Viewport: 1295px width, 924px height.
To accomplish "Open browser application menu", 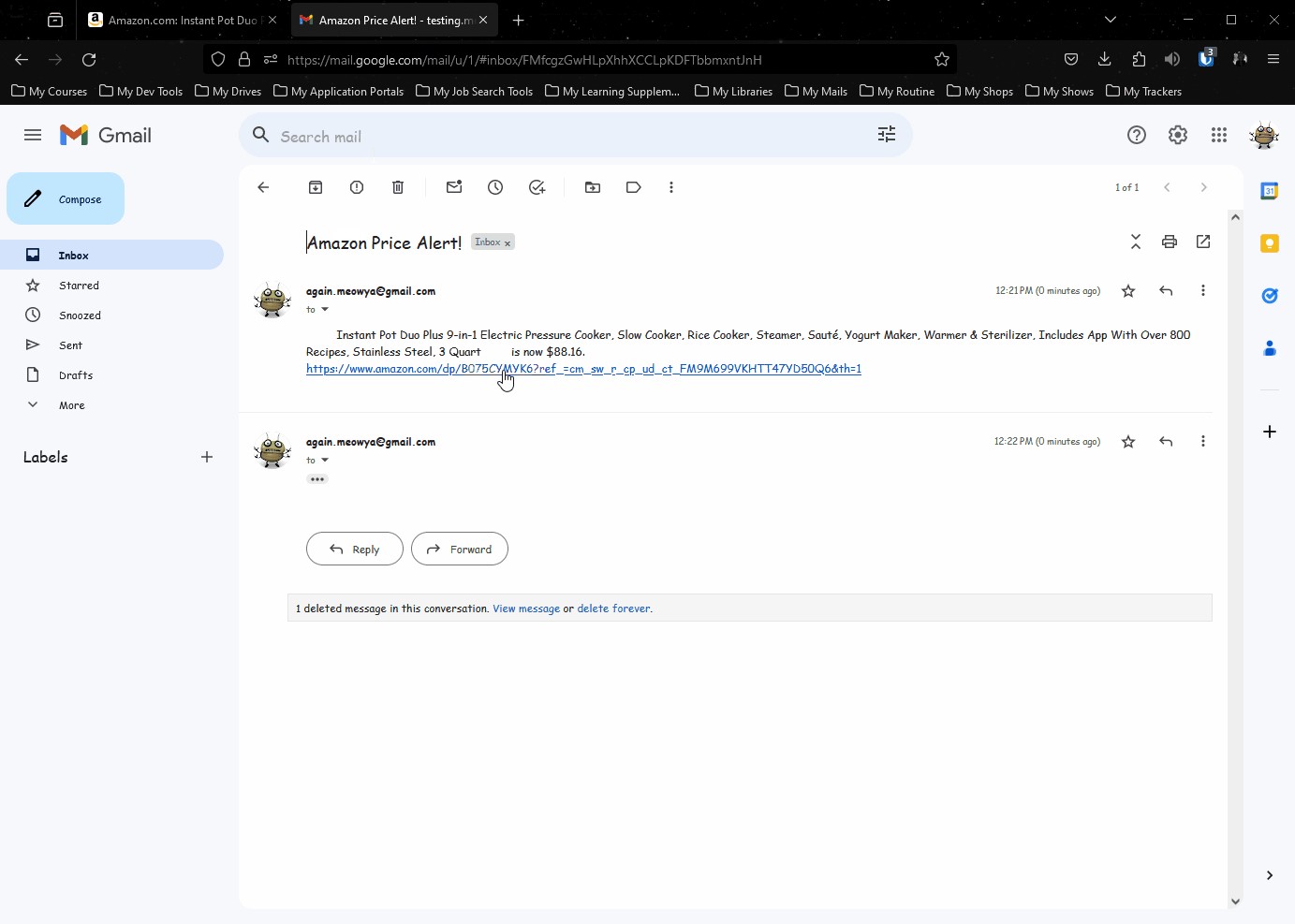I will 1273,59.
